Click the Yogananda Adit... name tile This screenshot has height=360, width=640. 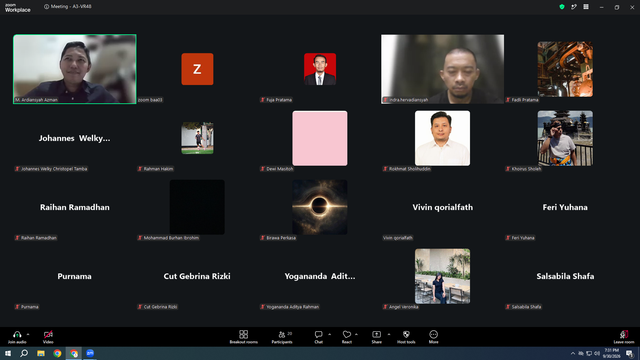(x=320, y=276)
